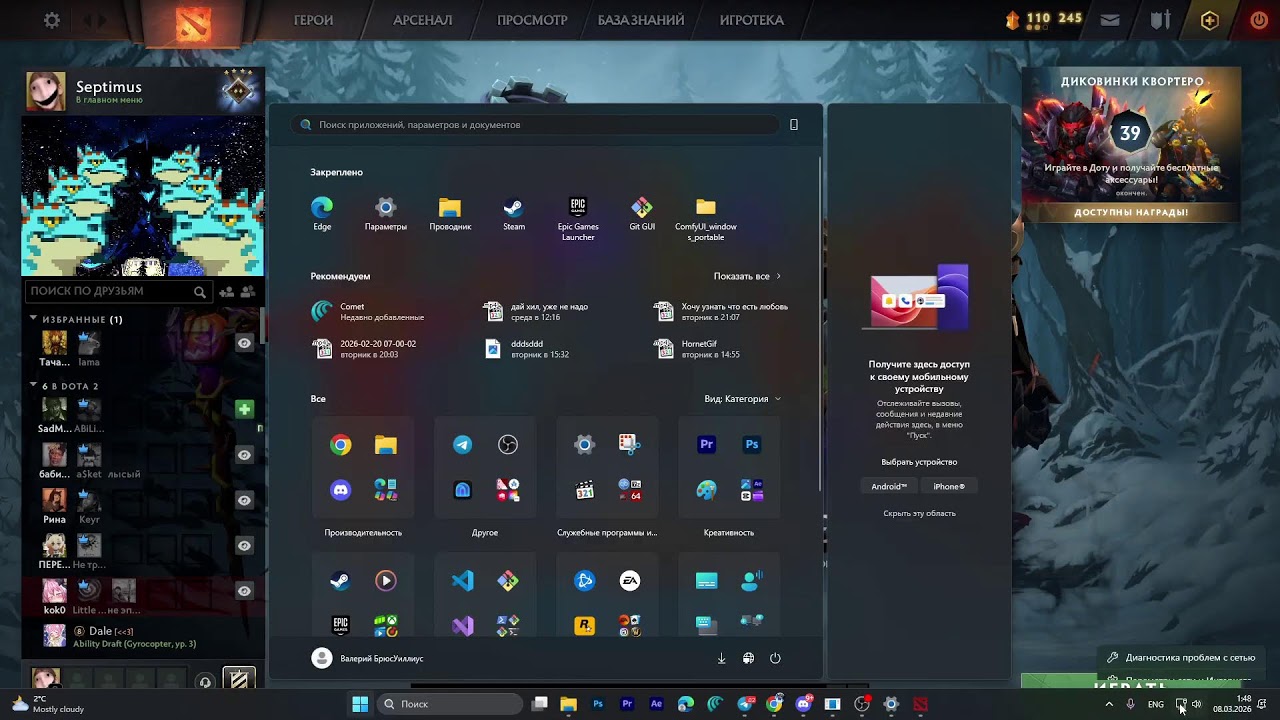Click ДОСТУПНЫ НАГРАДЫ banner button
Screen dimensions: 1280x720
pyautogui.click(x=1131, y=212)
